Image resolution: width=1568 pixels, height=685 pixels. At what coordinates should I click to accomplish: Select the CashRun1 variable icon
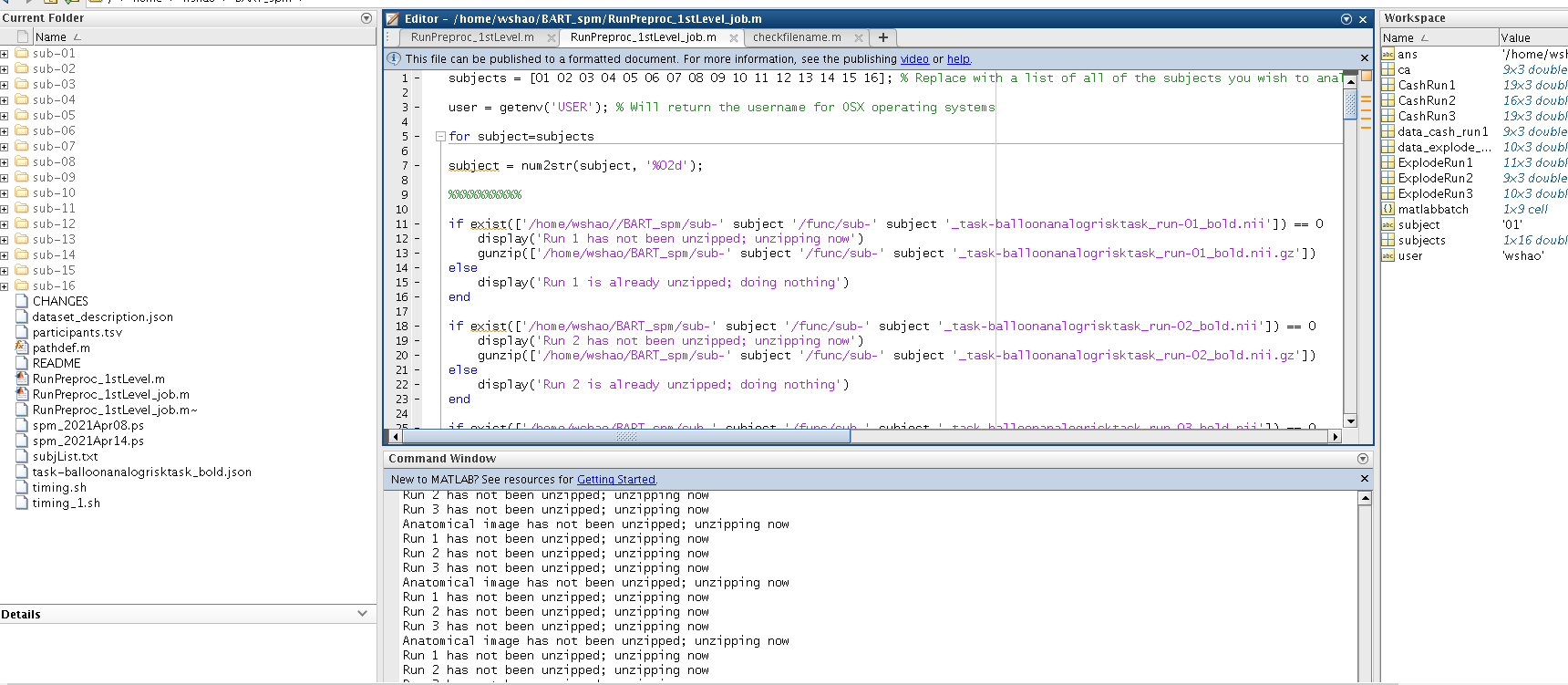(1388, 86)
